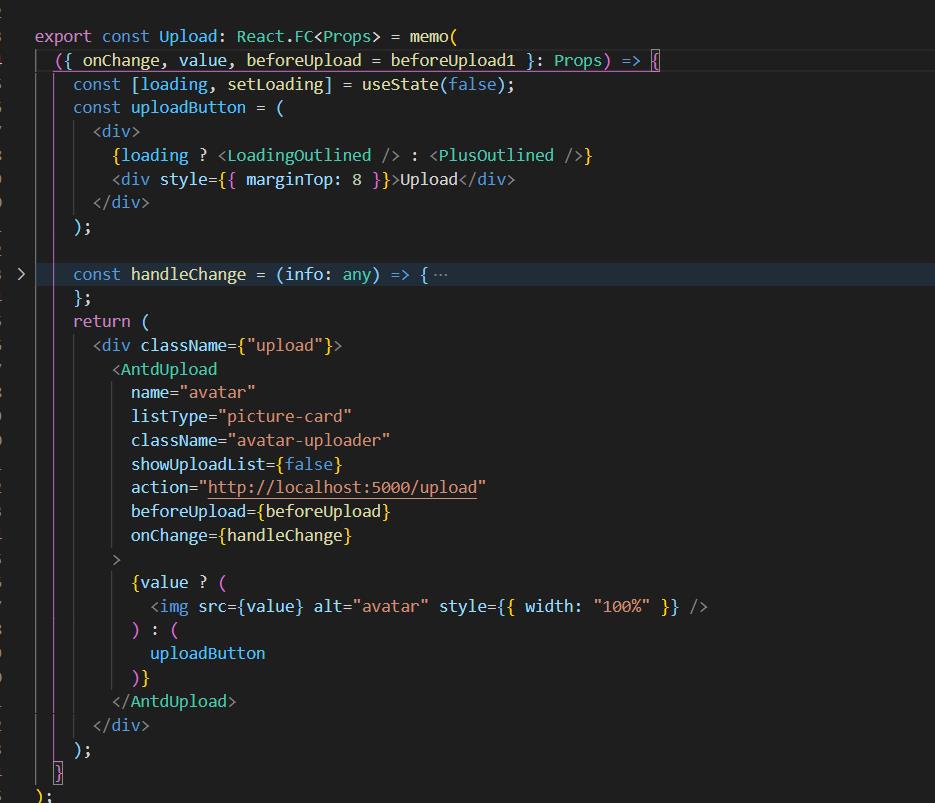Click 'React.FC' type annotation
Viewport: 935px width, 803px height.
(275, 36)
